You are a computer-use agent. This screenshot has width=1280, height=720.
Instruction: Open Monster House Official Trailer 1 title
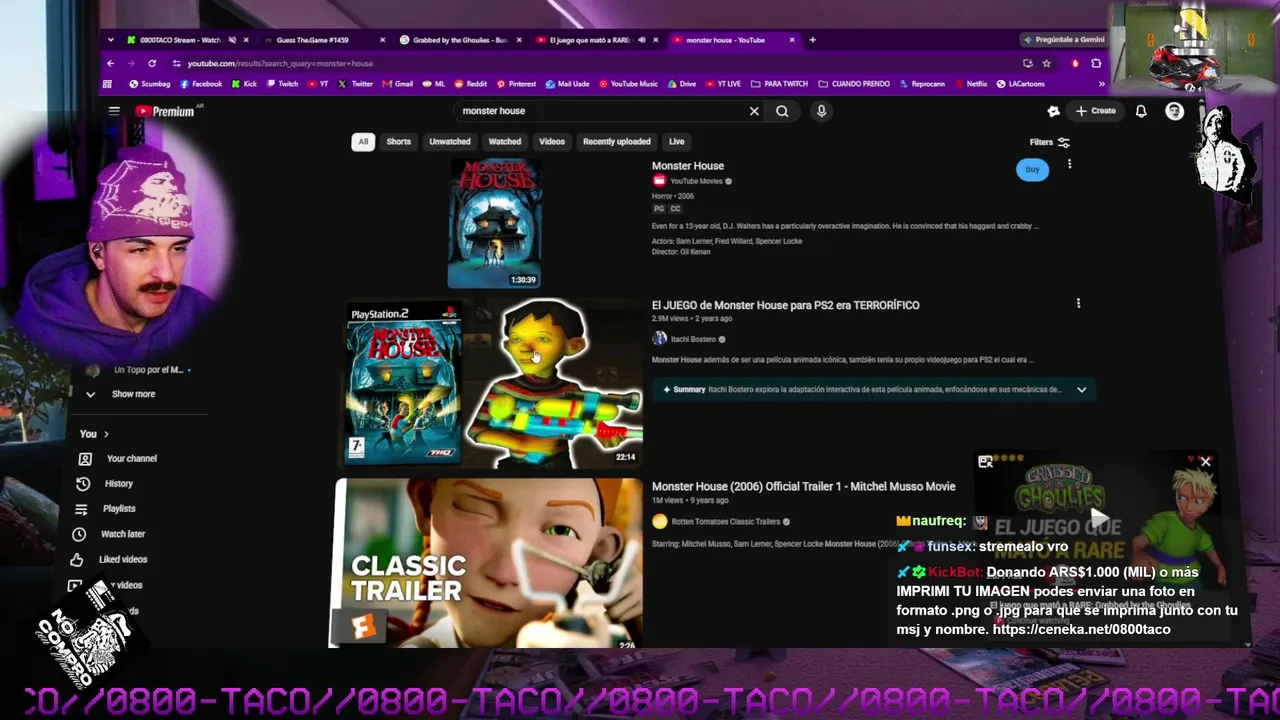(x=804, y=486)
